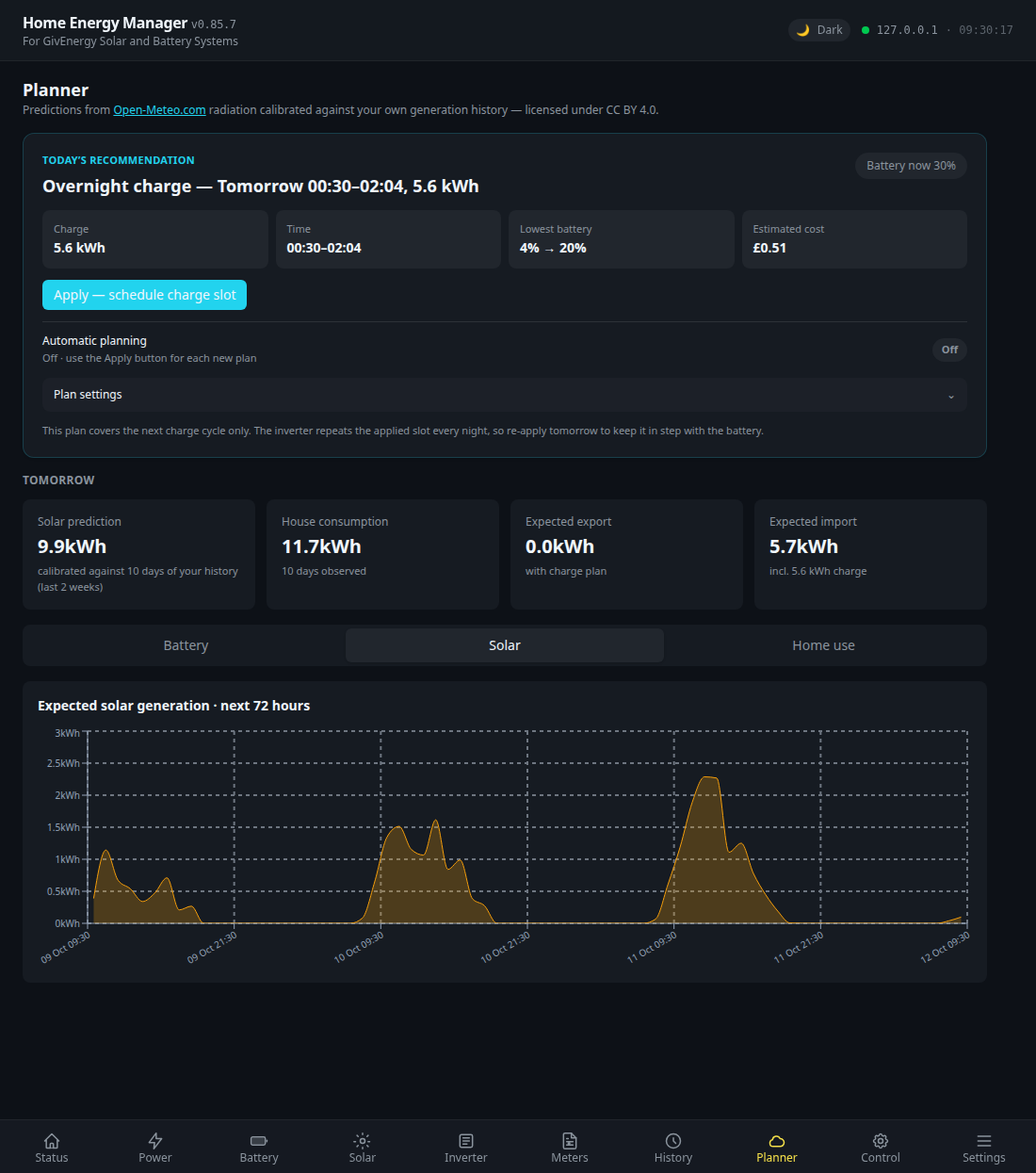
Task: Click the TODAY'S RECOMMENDATION heading
Action: (119, 160)
